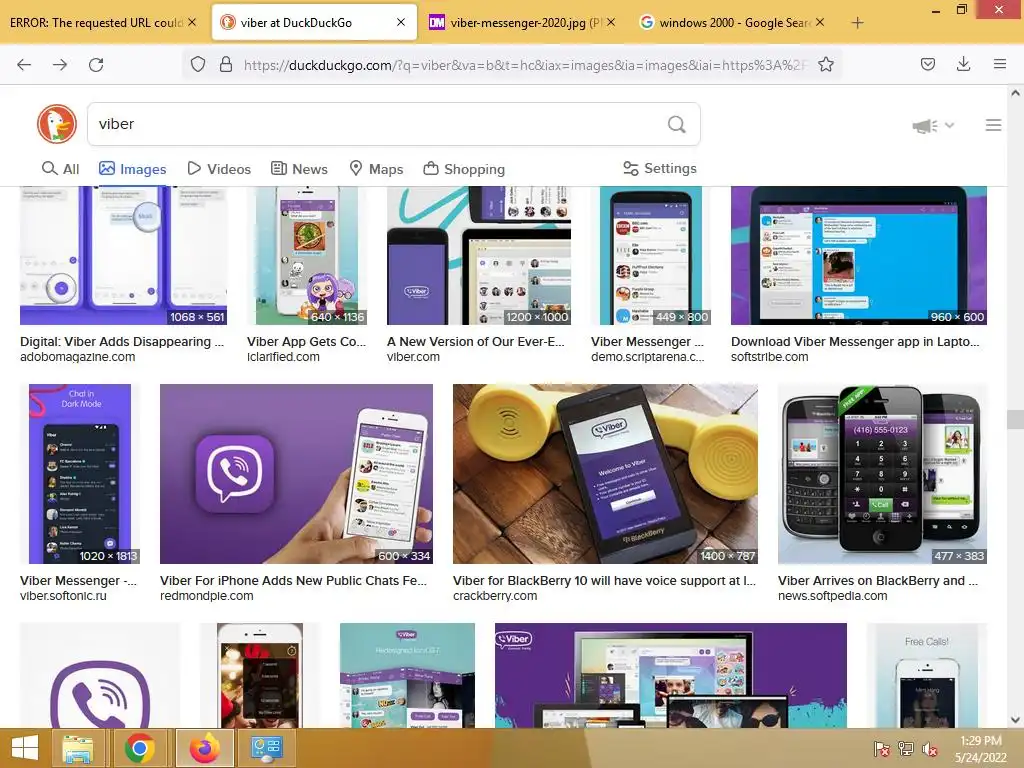1024x768 pixels.
Task: Select the News search category
Action: [x=299, y=169]
